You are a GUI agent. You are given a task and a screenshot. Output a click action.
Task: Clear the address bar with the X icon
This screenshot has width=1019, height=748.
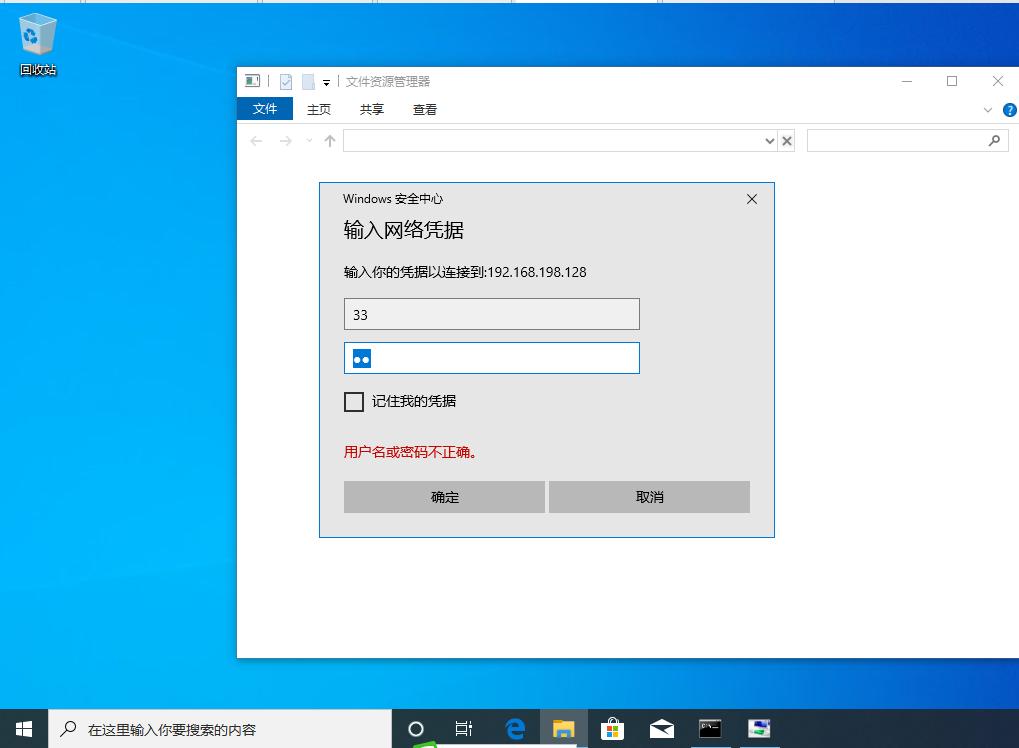tap(787, 141)
